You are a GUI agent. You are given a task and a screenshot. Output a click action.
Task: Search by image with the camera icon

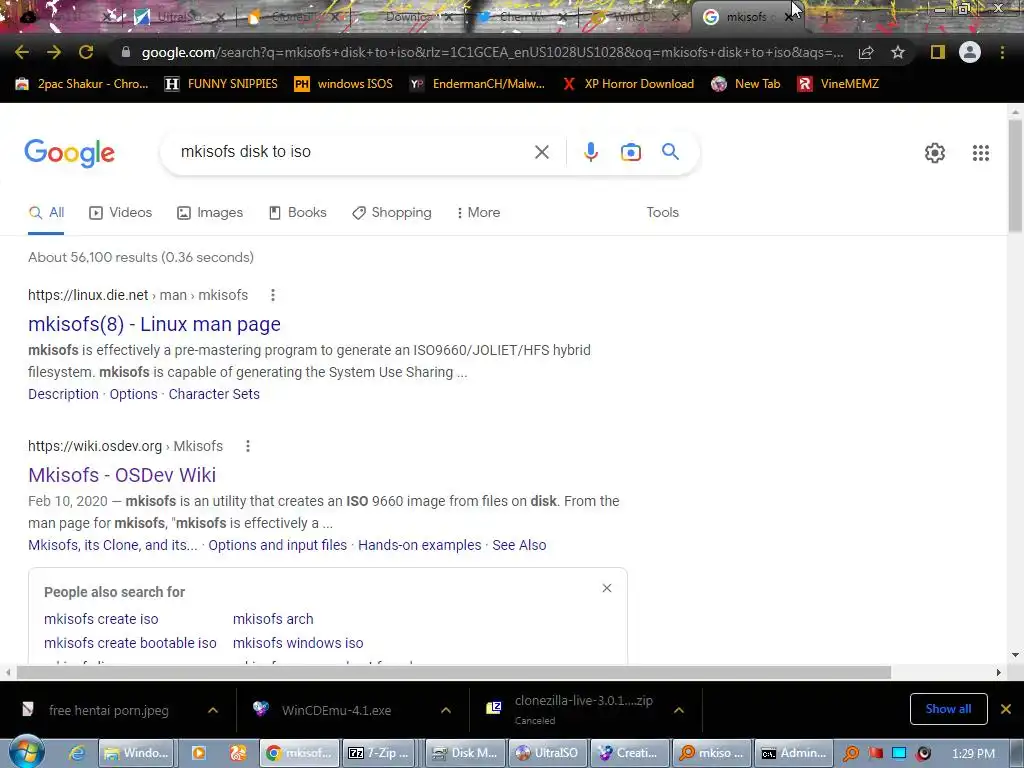(x=630, y=152)
